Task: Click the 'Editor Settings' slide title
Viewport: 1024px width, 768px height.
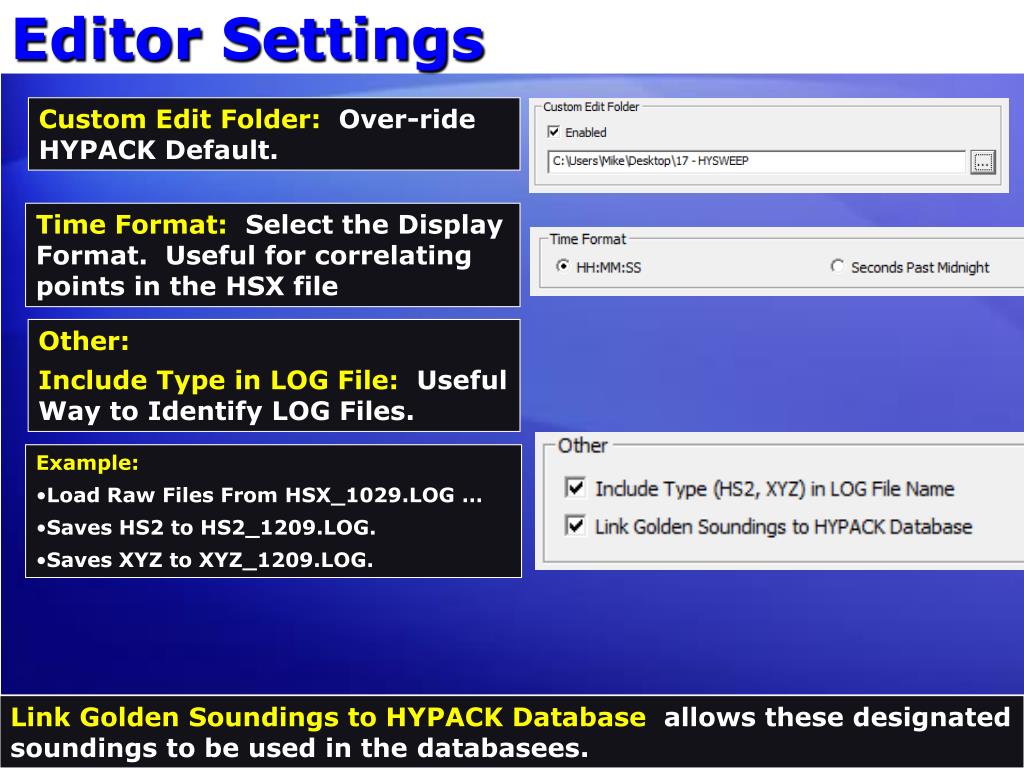Action: (x=249, y=40)
